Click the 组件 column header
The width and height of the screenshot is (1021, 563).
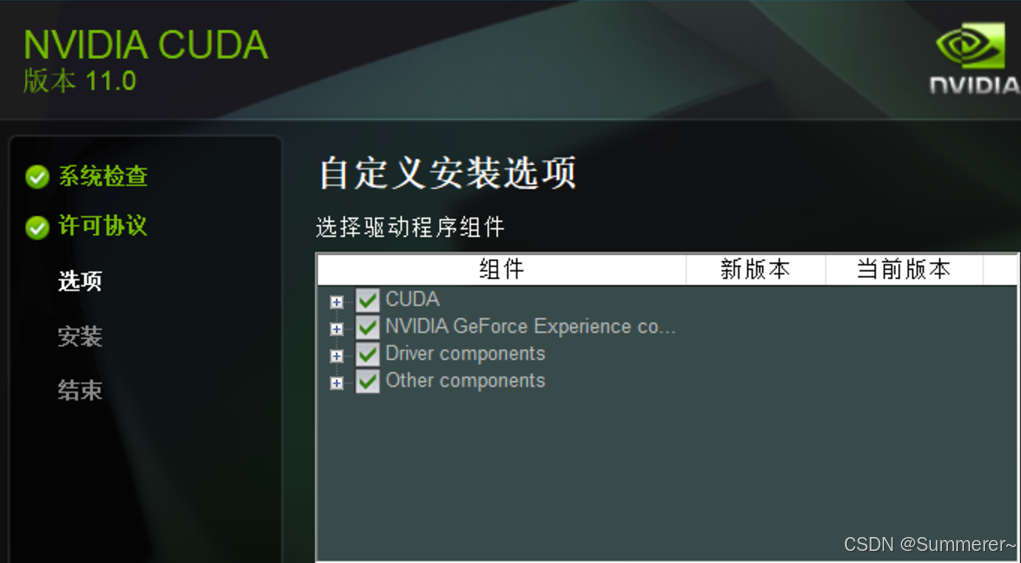pos(501,269)
